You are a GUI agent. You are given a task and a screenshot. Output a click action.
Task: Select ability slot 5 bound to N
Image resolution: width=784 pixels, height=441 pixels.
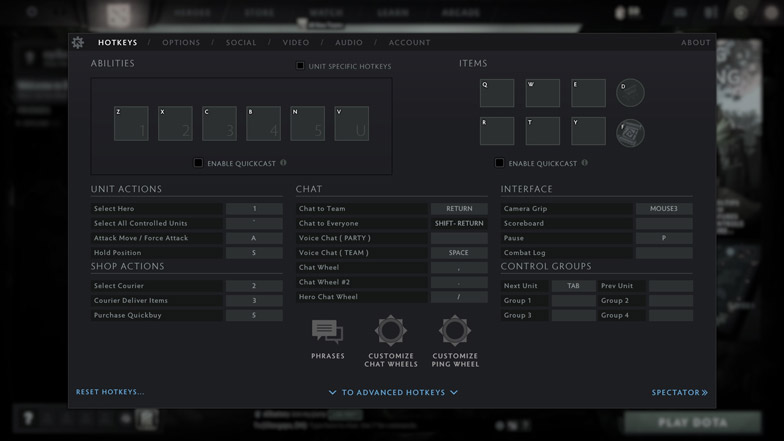point(308,124)
